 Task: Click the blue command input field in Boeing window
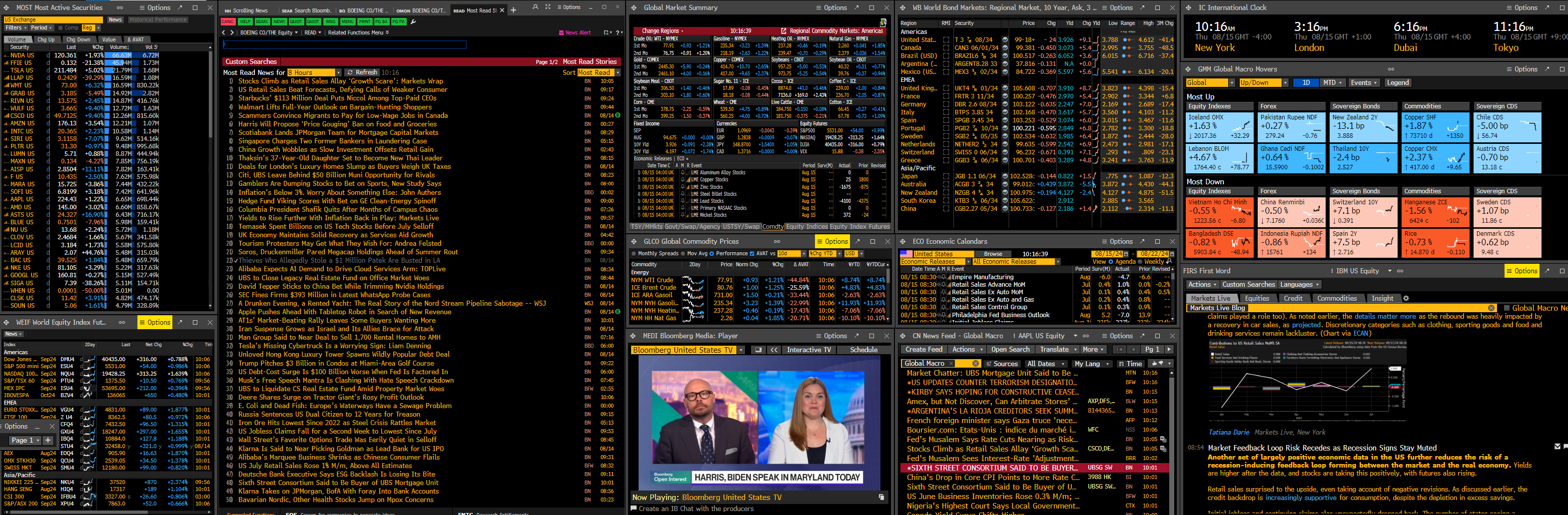point(344,44)
